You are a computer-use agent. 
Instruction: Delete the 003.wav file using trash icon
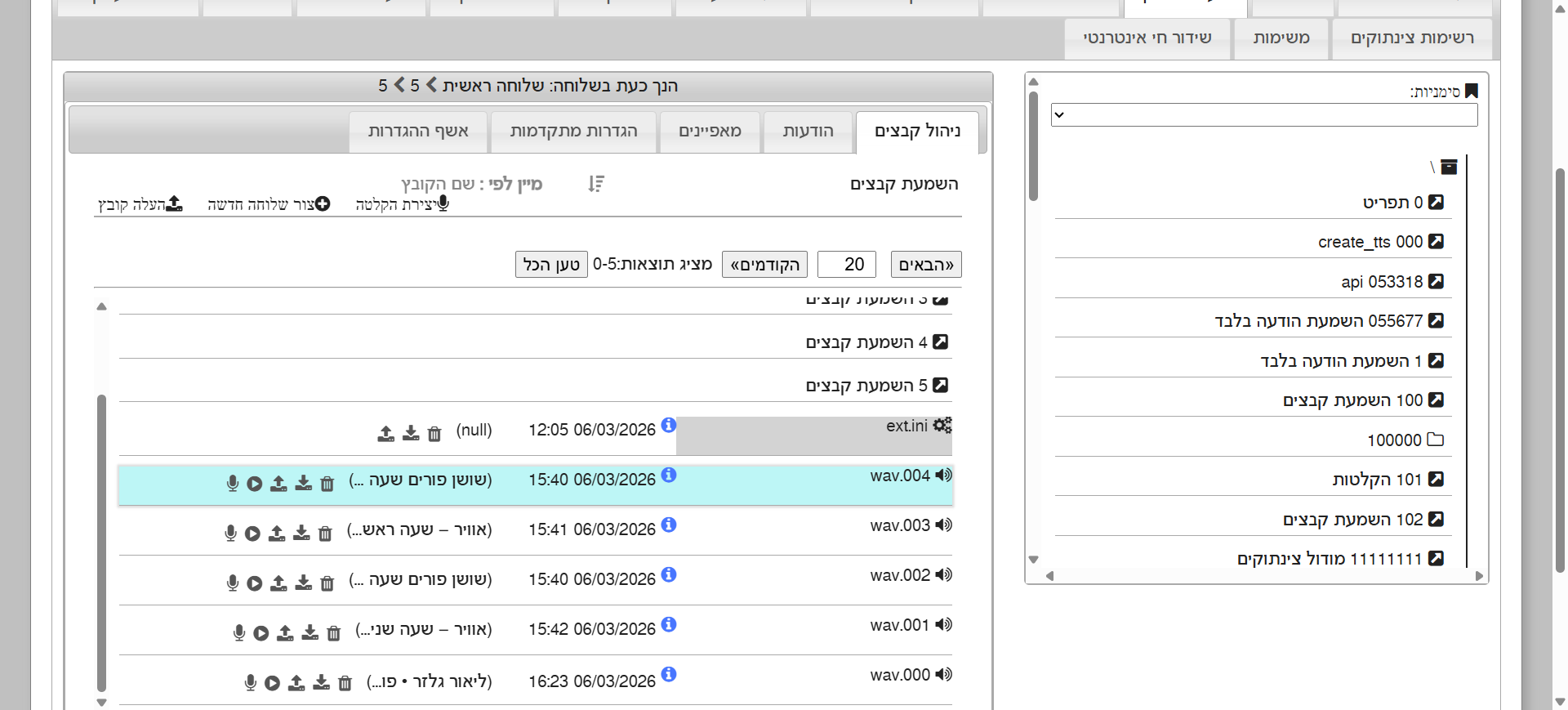pyautogui.click(x=325, y=534)
